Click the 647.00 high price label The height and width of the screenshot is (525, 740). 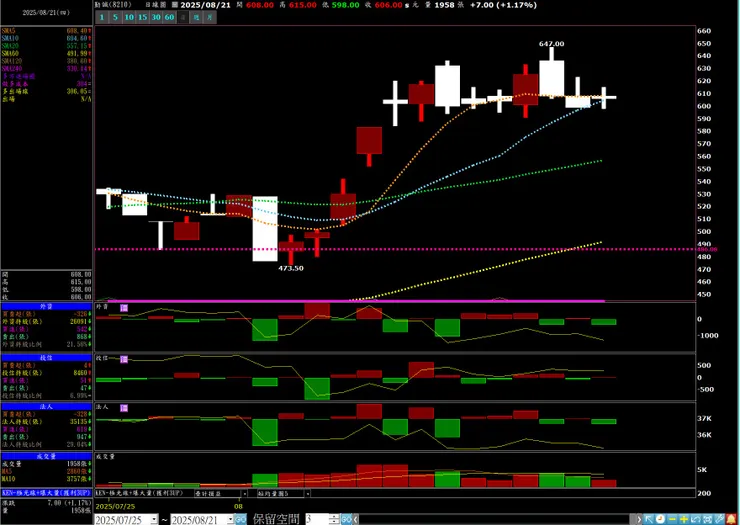click(x=551, y=43)
